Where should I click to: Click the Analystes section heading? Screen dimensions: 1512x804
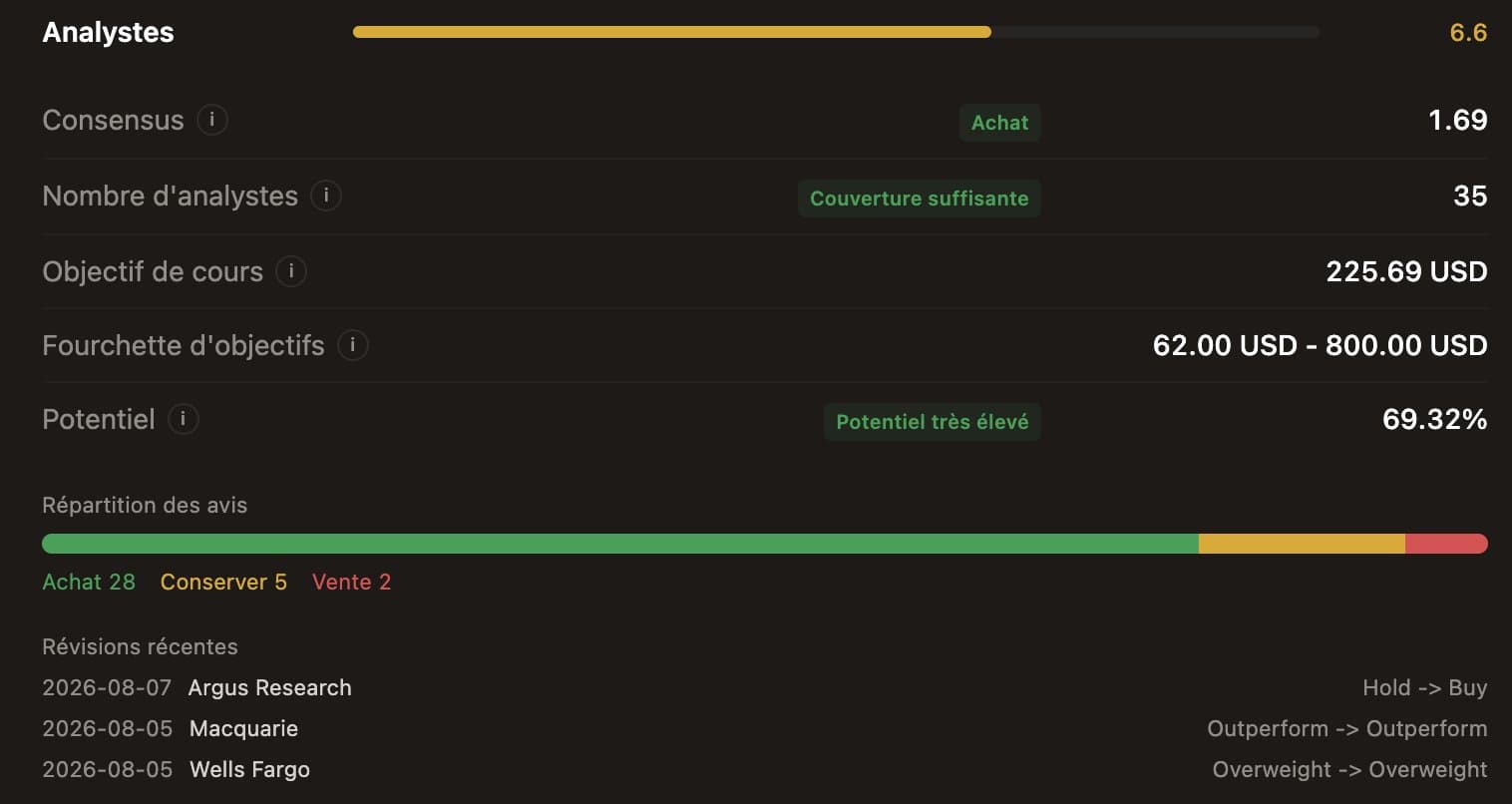[x=108, y=32]
